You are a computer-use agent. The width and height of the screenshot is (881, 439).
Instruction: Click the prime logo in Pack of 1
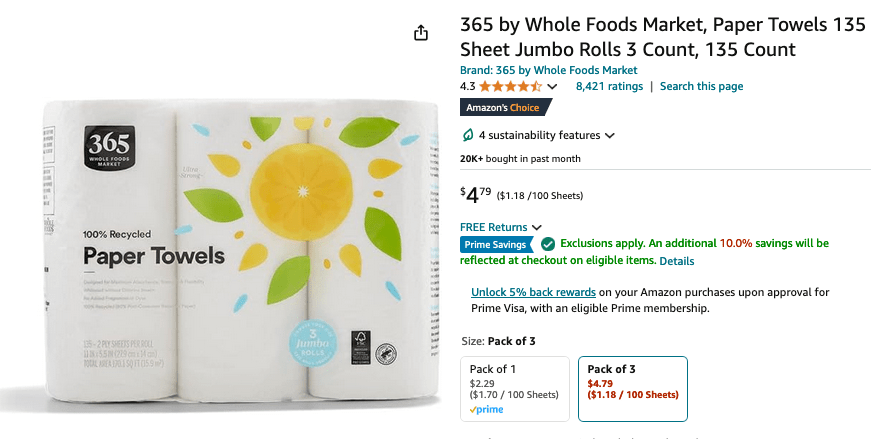pyautogui.click(x=487, y=409)
